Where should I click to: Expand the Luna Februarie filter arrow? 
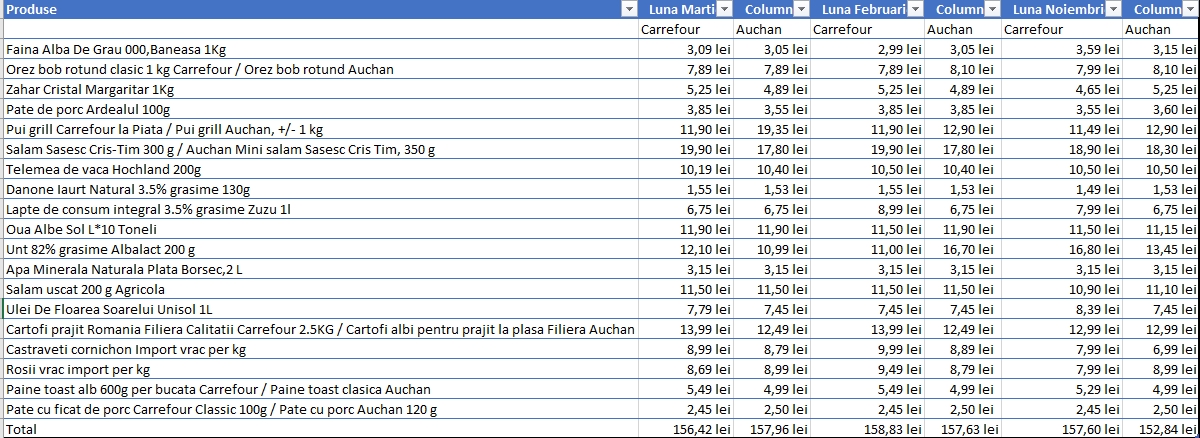coord(915,9)
